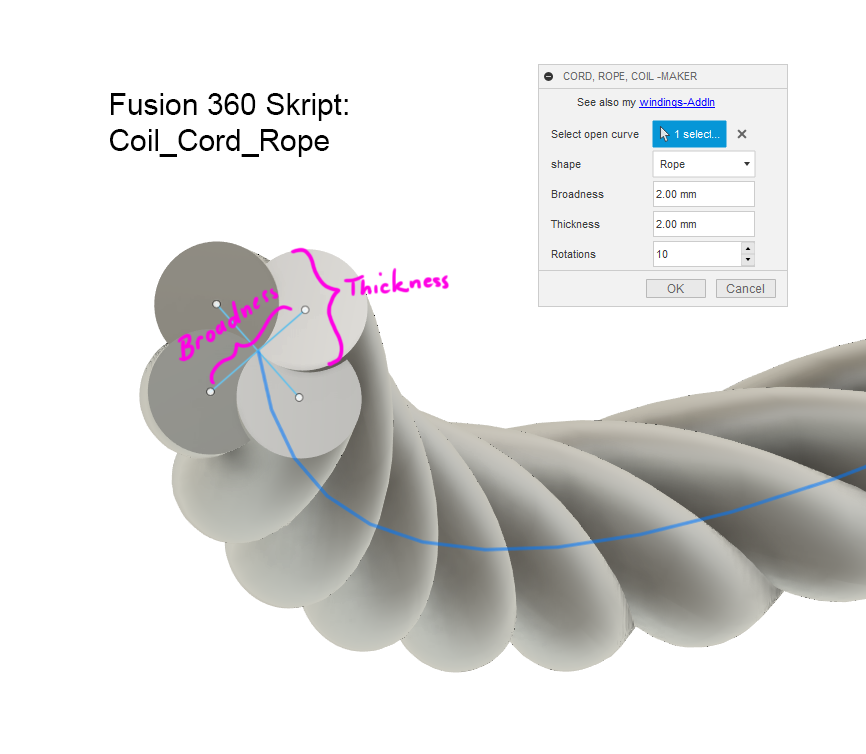Open the shape dropdown showing Rope
Viewport: 866px width, 754px height.
tap(704, 164)
